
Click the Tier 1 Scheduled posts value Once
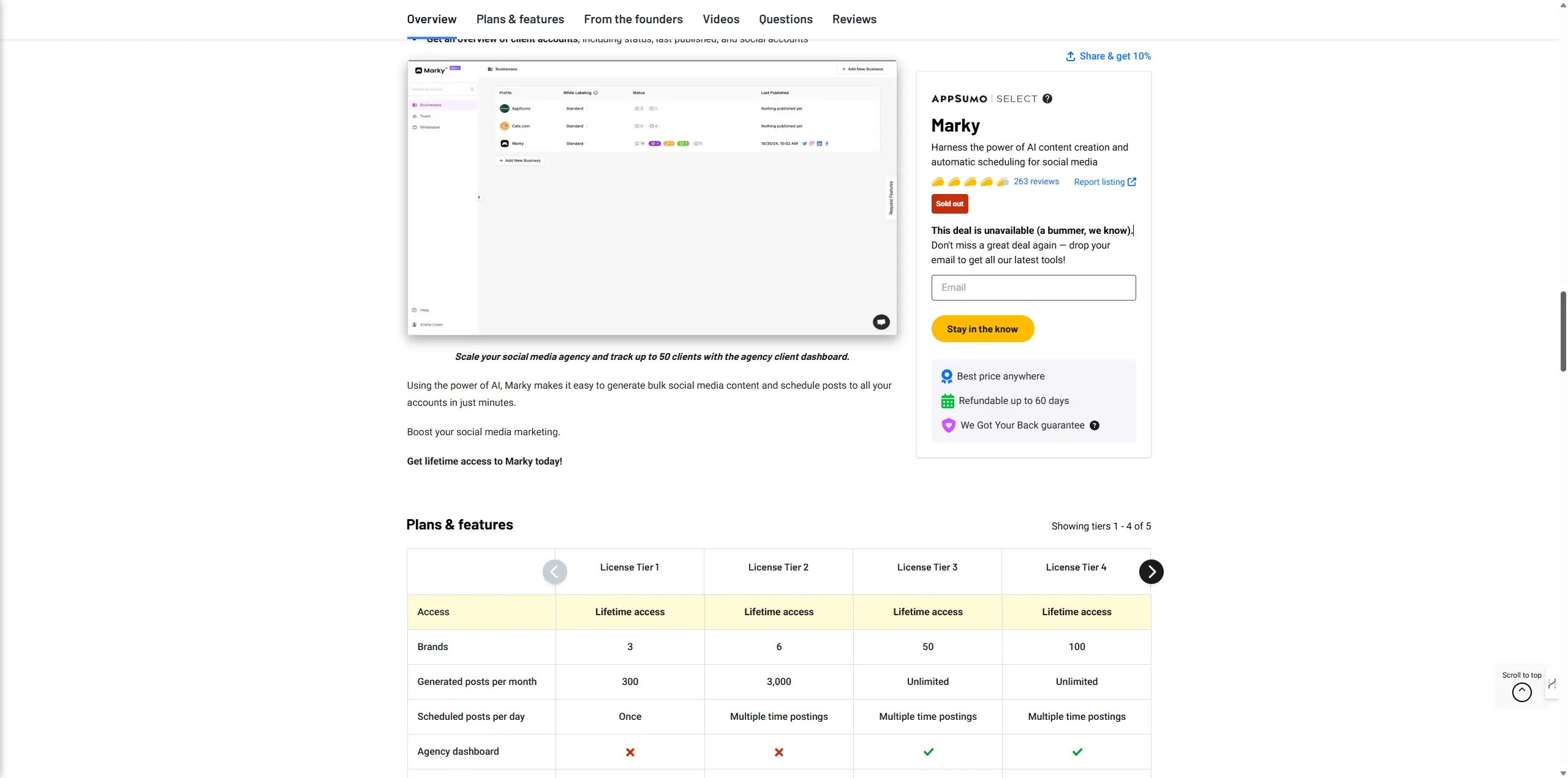(630, 717)
